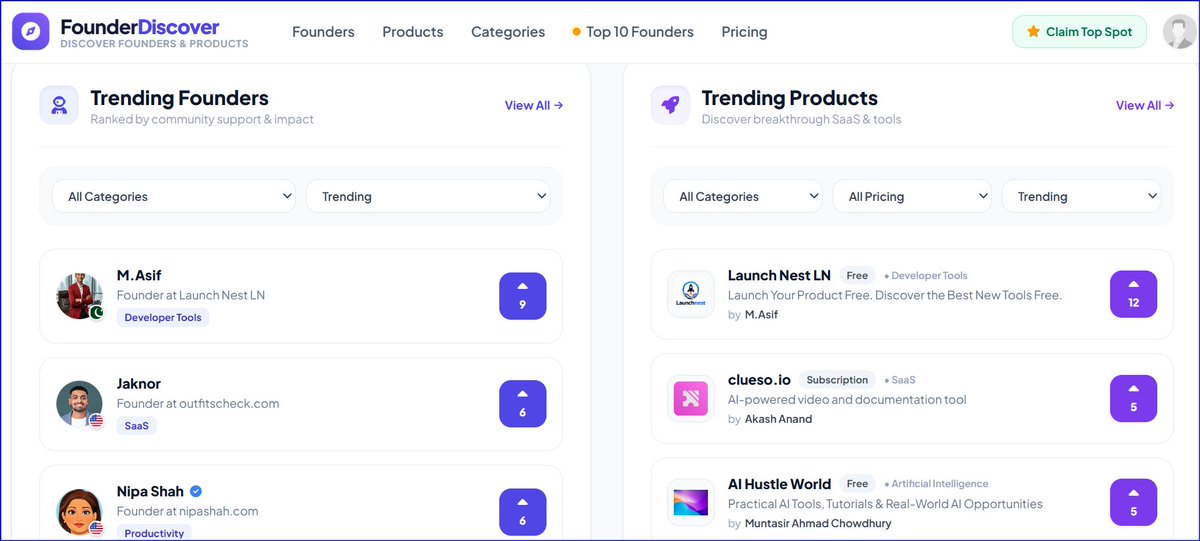
Task: Click the FounderDiscover compass logo icon
Action: [x=31, y=31]
